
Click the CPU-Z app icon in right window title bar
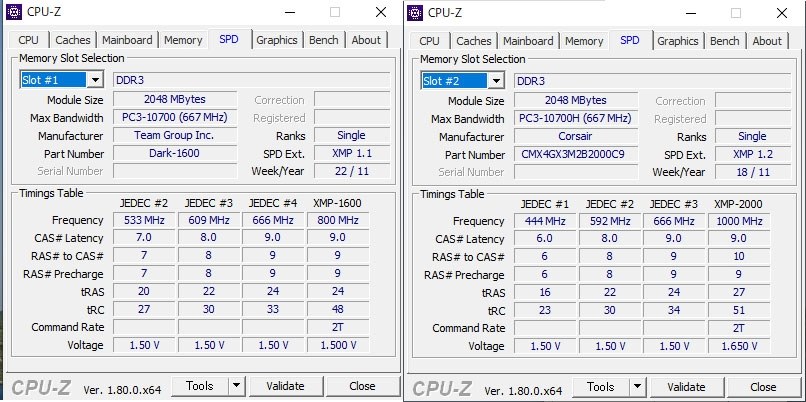pos(415,12)
